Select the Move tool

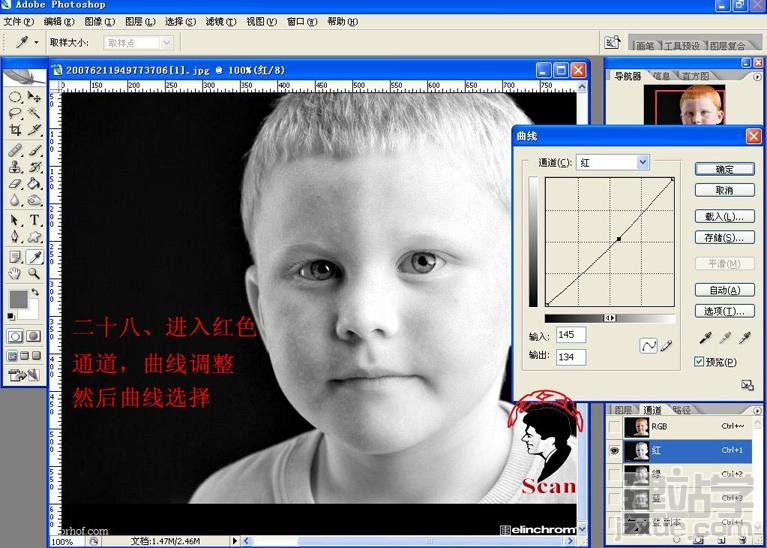point(34,97)
